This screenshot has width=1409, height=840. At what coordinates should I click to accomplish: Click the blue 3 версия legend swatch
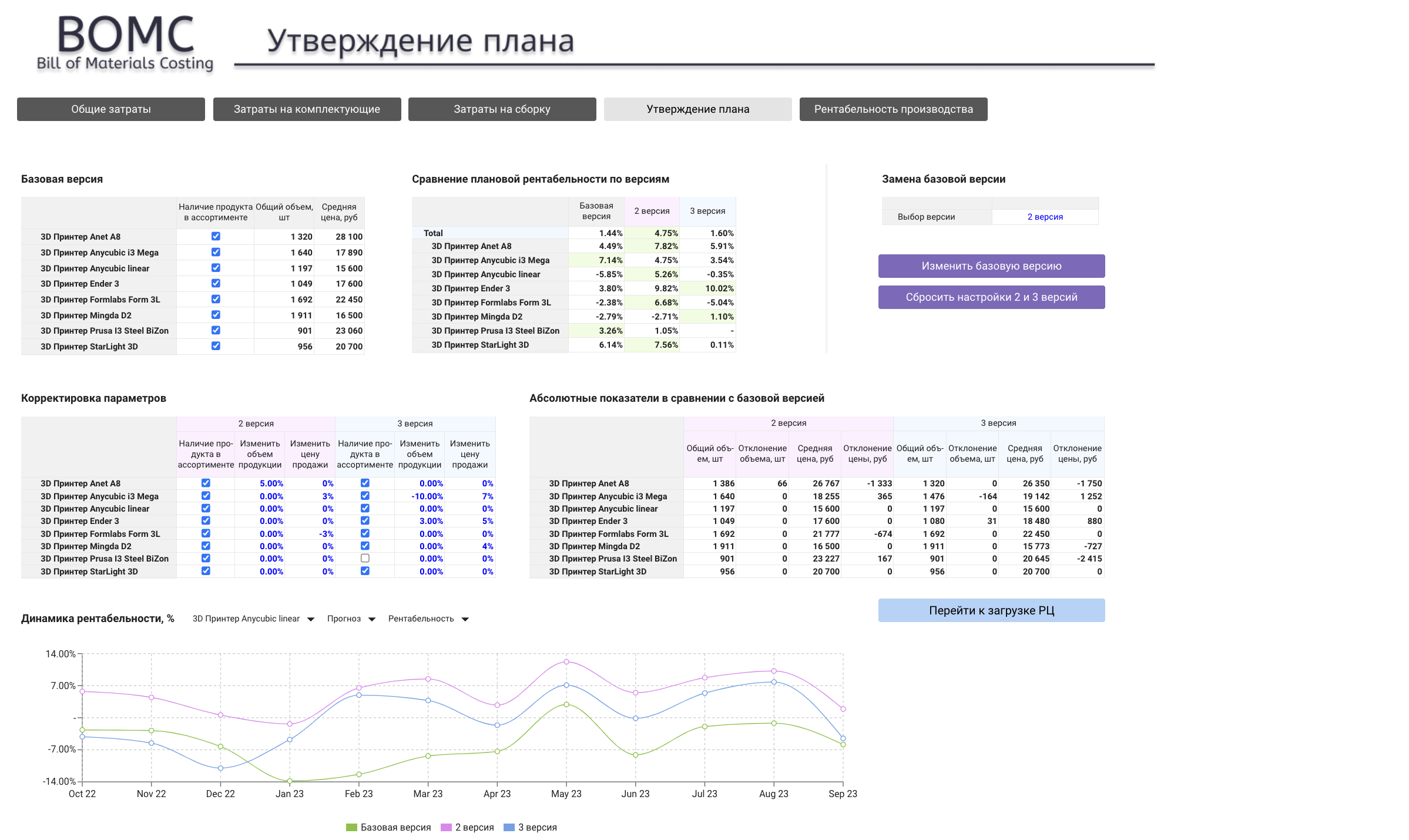tap(509, 827)
